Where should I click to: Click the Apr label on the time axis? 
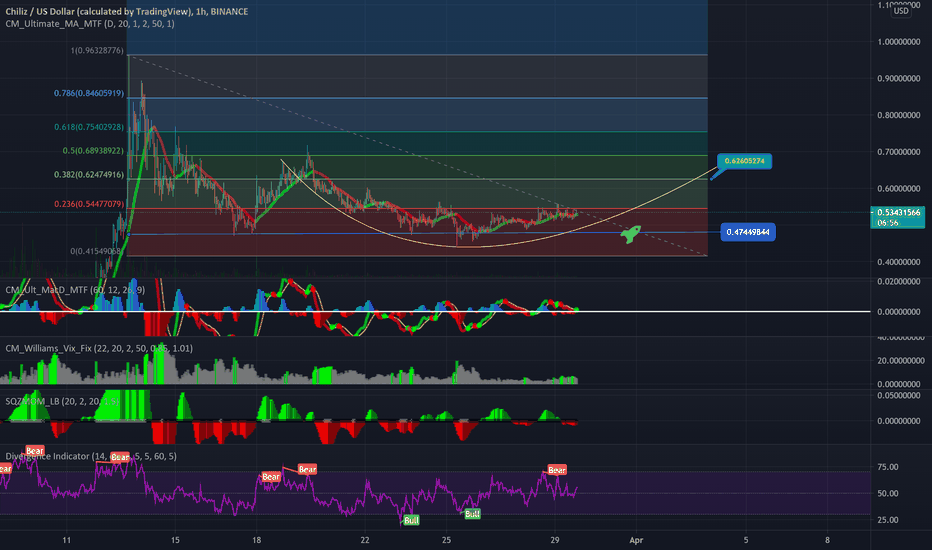(636, 540)
